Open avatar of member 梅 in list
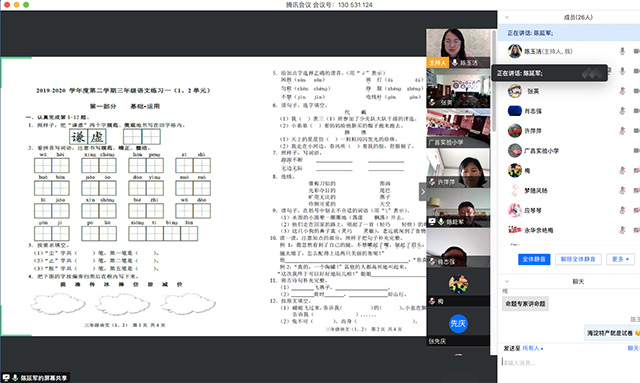This screenshot has height=383, width=640. coord(515,170)
